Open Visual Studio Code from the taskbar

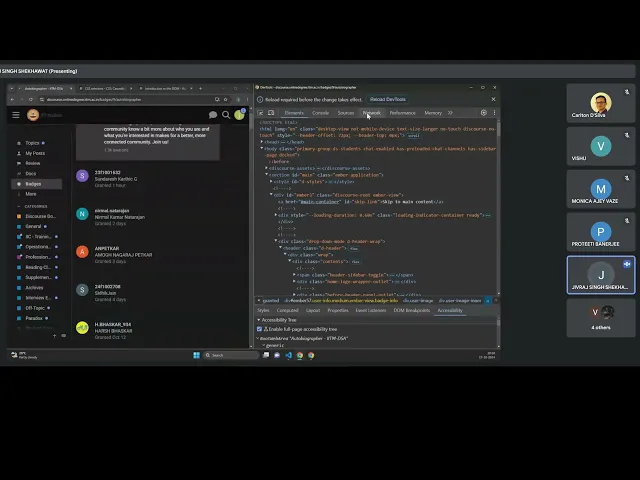click(x=289, y=355)
